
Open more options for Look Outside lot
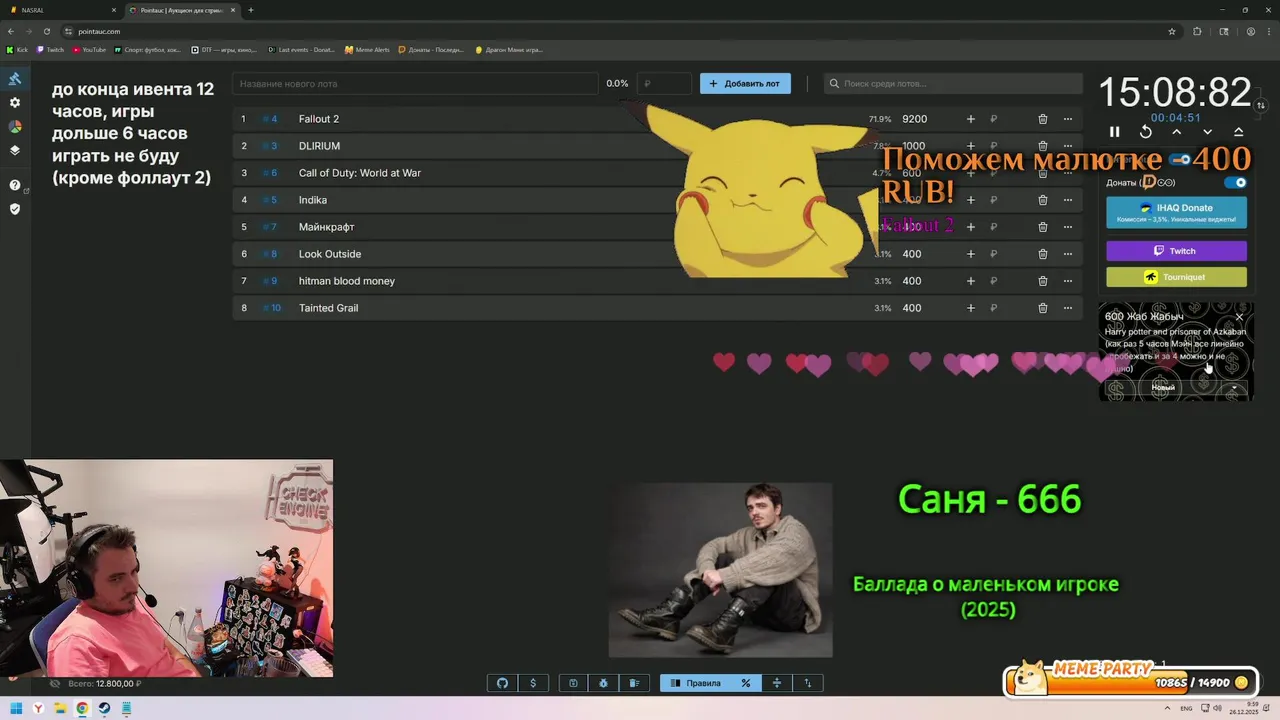click(1068, 254)
